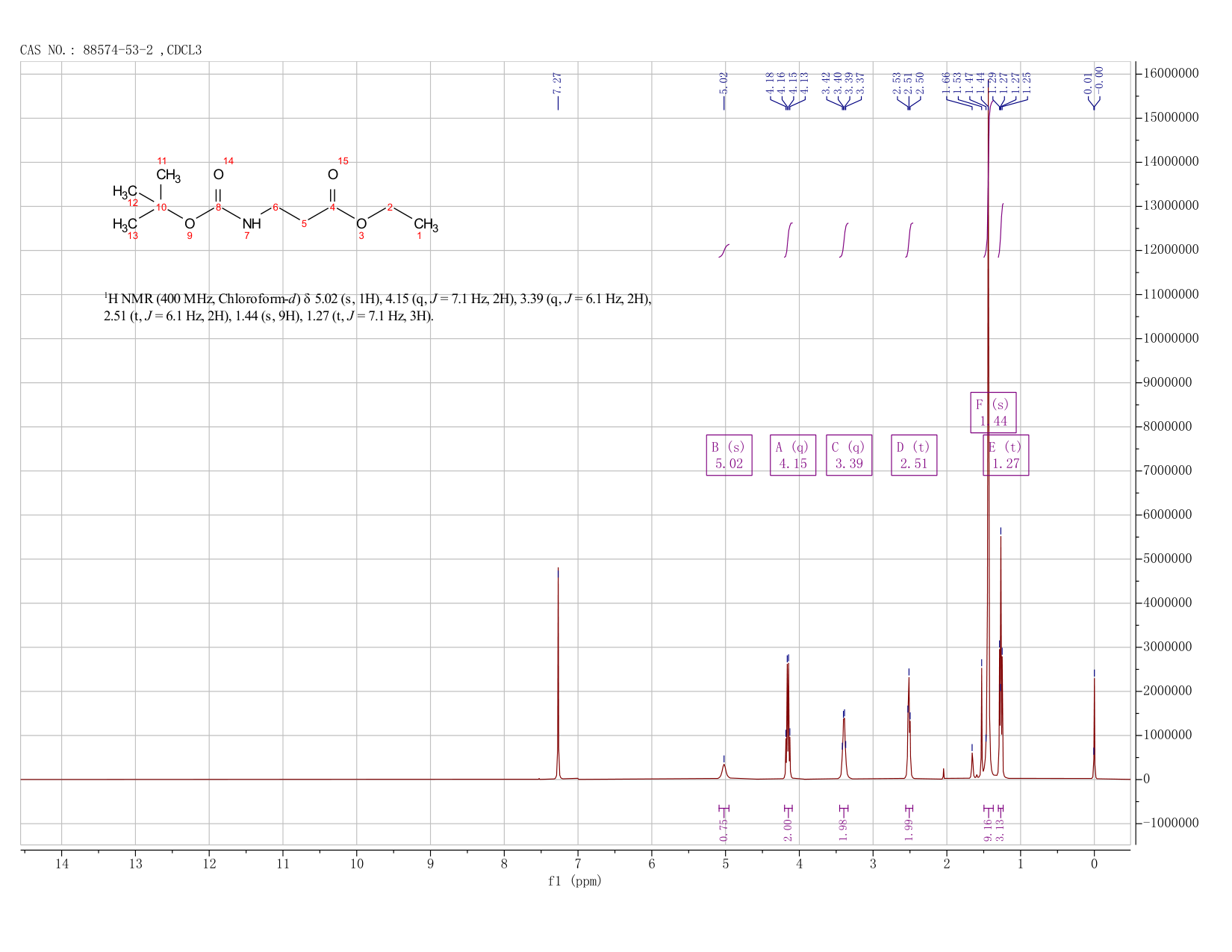Click the 1.98 integral value
The image size is (1232, 952).
click(x=844, y=829)
